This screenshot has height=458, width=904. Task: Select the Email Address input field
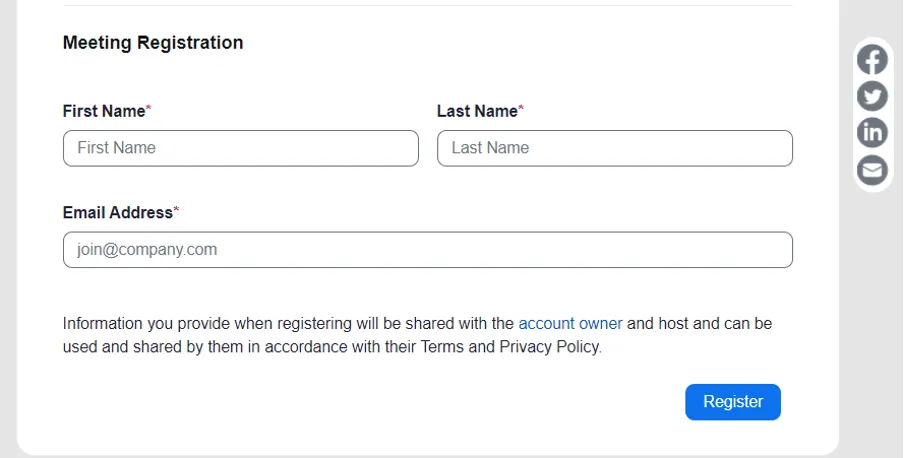pyautogui.click(x=427, y=250)
